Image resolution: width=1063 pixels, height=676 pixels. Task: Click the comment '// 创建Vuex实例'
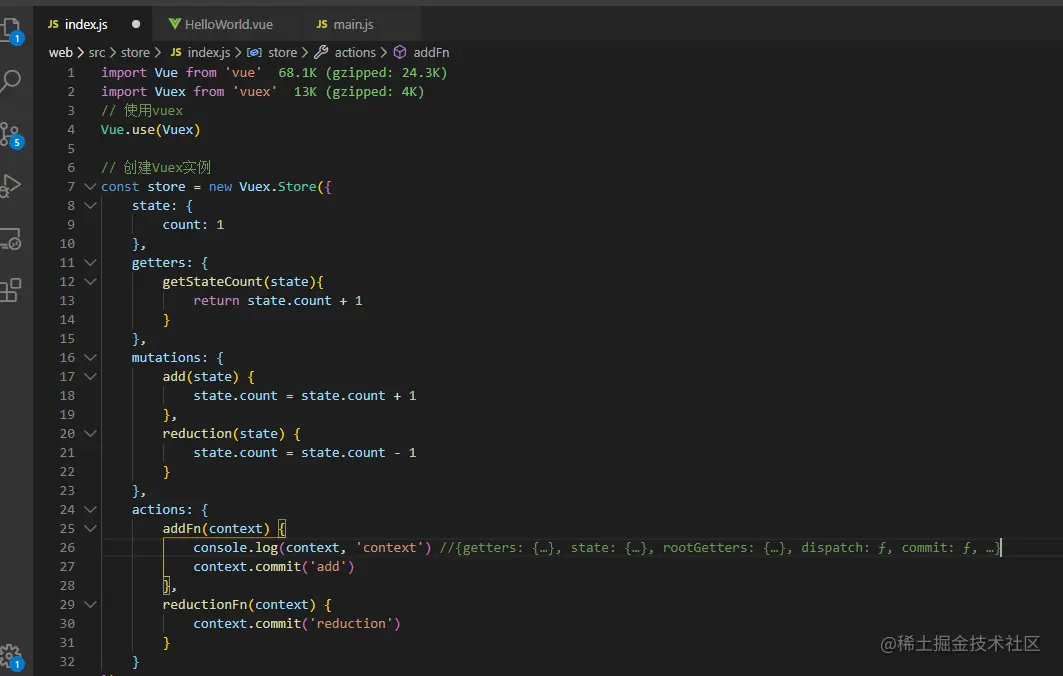tap(156, 167)
